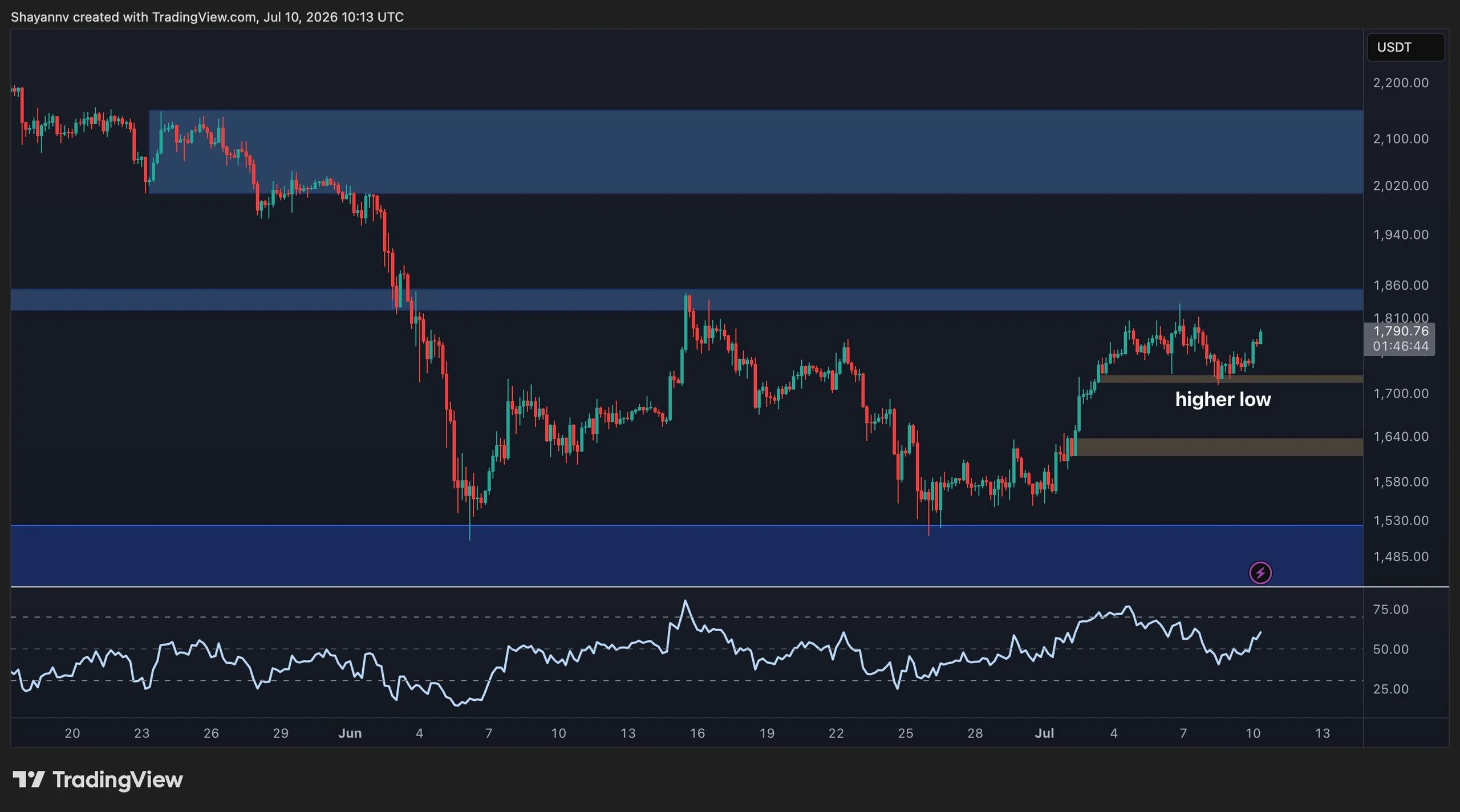Click the '23' date axis label
The width and height of the screenshot is (1460, 812).
point(142,733)
